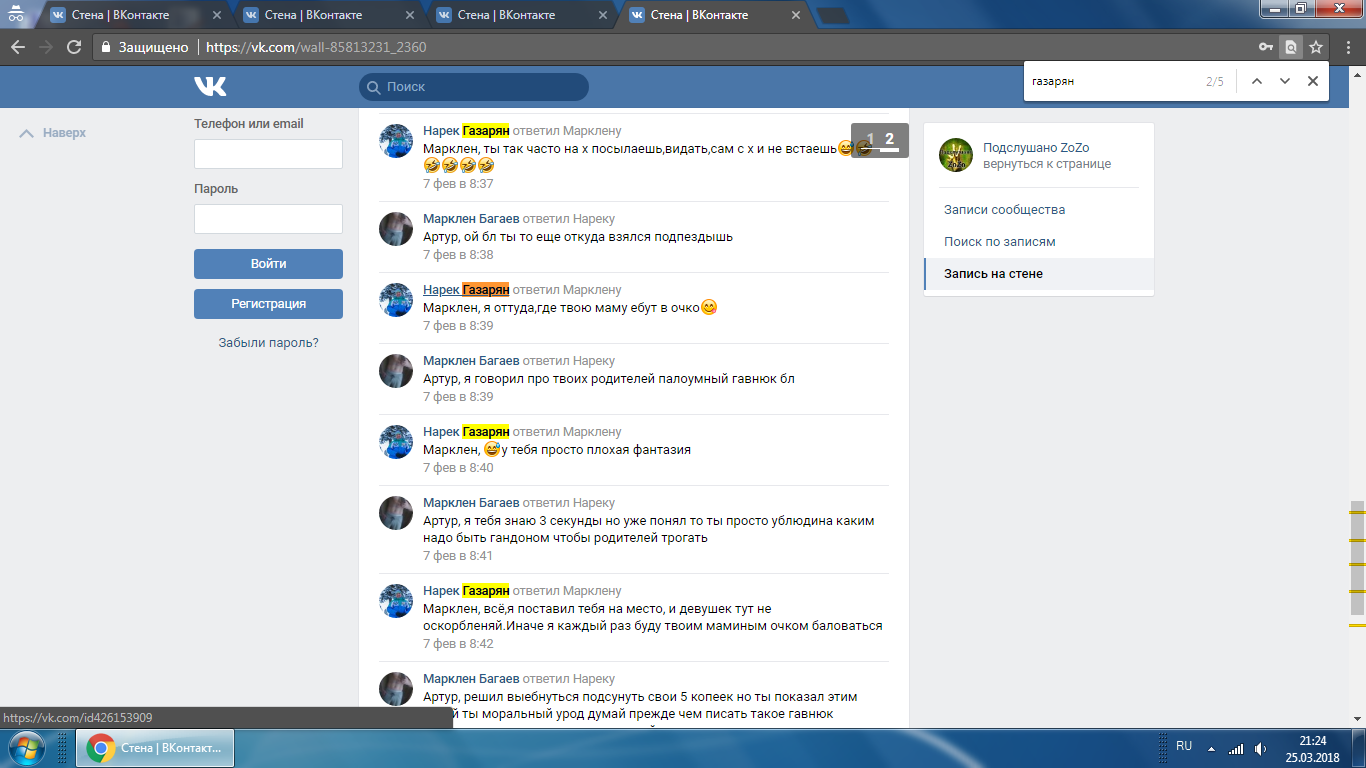Click the VK logo icon
1366x768 pixels.
pyautogui.click(x=210, y=87)
